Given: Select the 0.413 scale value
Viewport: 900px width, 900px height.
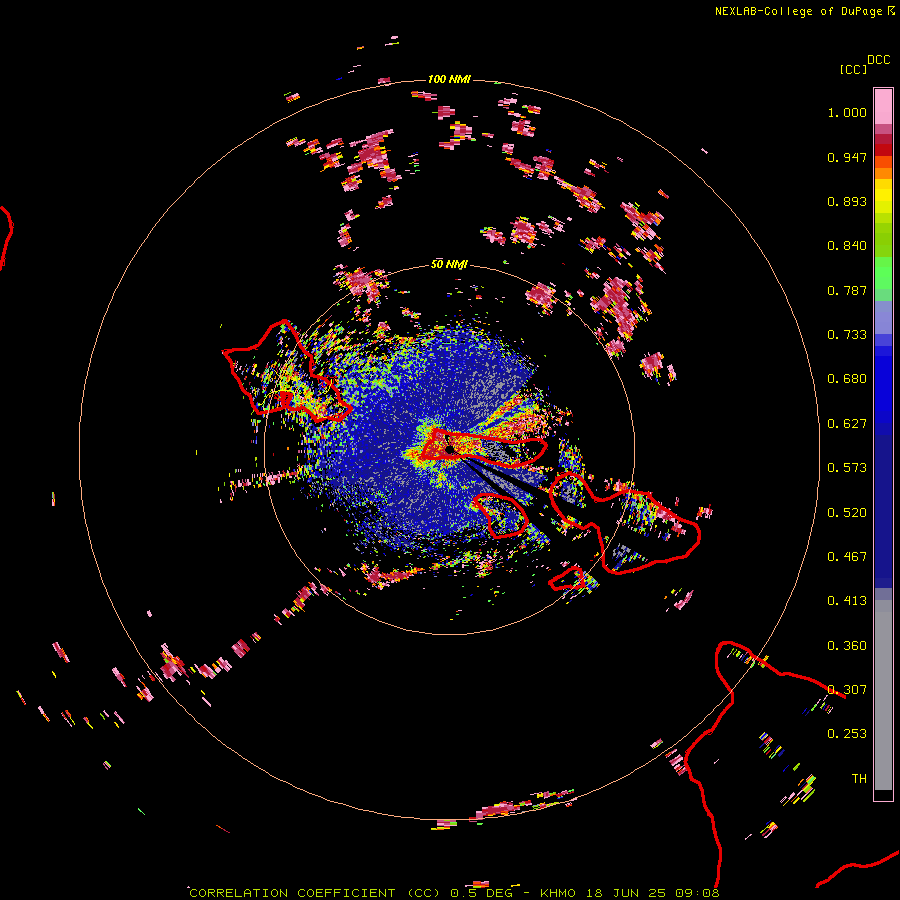Looking at the screenshot, I should (847, 601).
